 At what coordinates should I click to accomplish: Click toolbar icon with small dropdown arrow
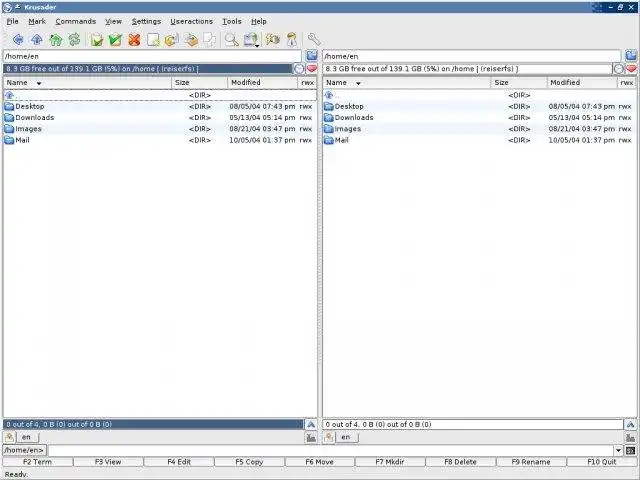click(251, 40)
